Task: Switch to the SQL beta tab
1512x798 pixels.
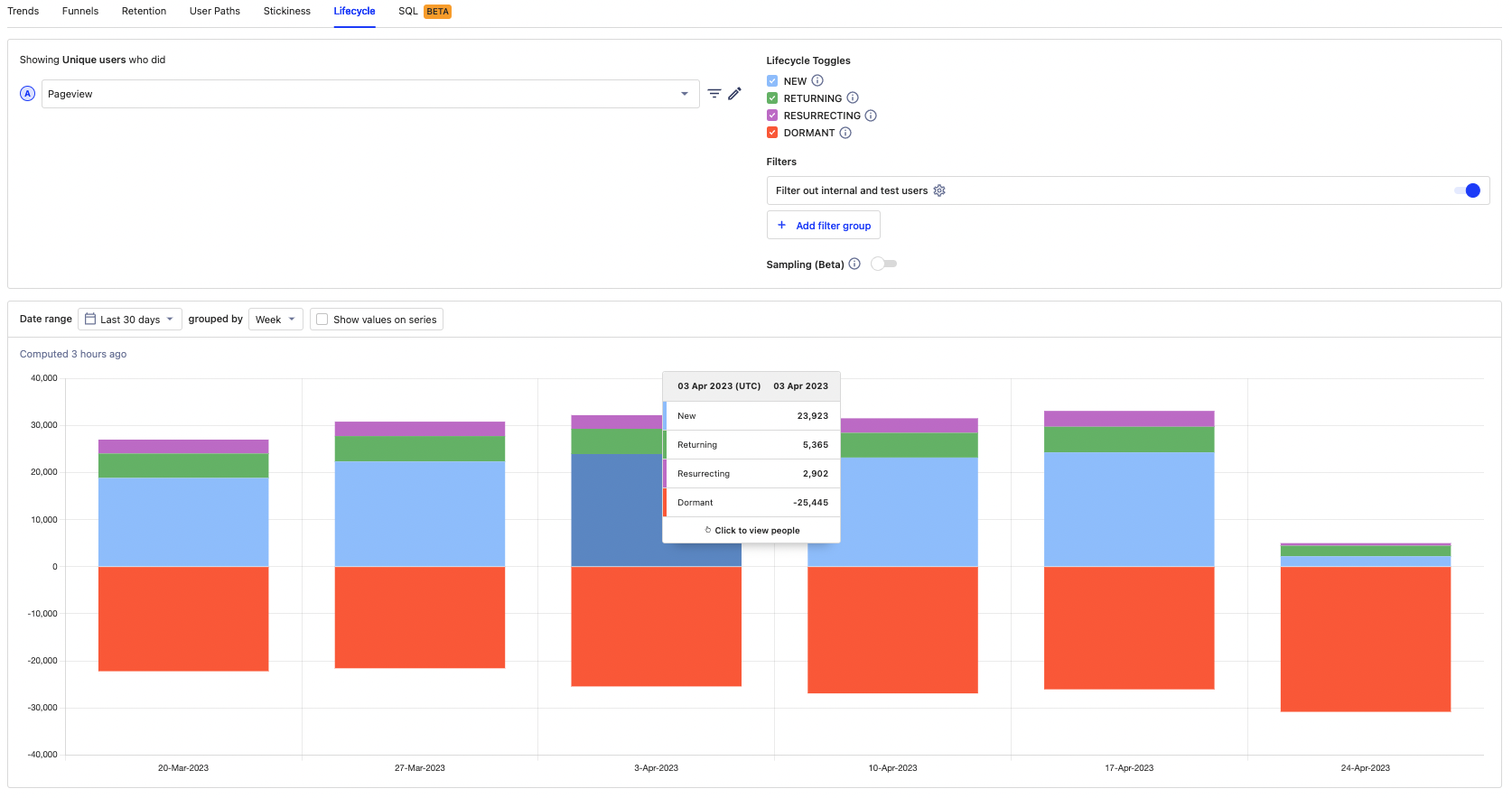Action: click(424, 12)
